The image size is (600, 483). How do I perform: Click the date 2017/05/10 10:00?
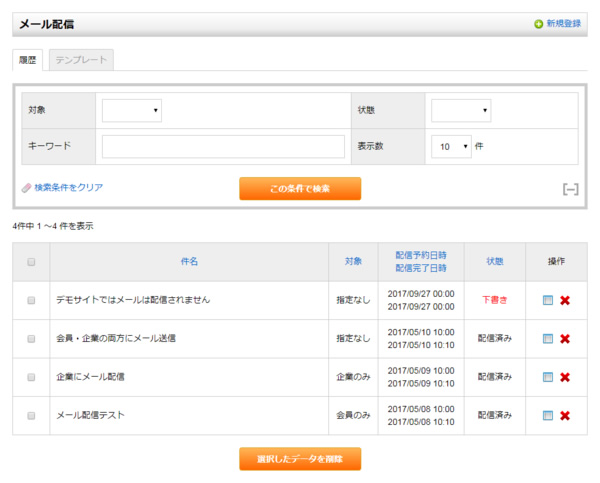coord(421,332)
